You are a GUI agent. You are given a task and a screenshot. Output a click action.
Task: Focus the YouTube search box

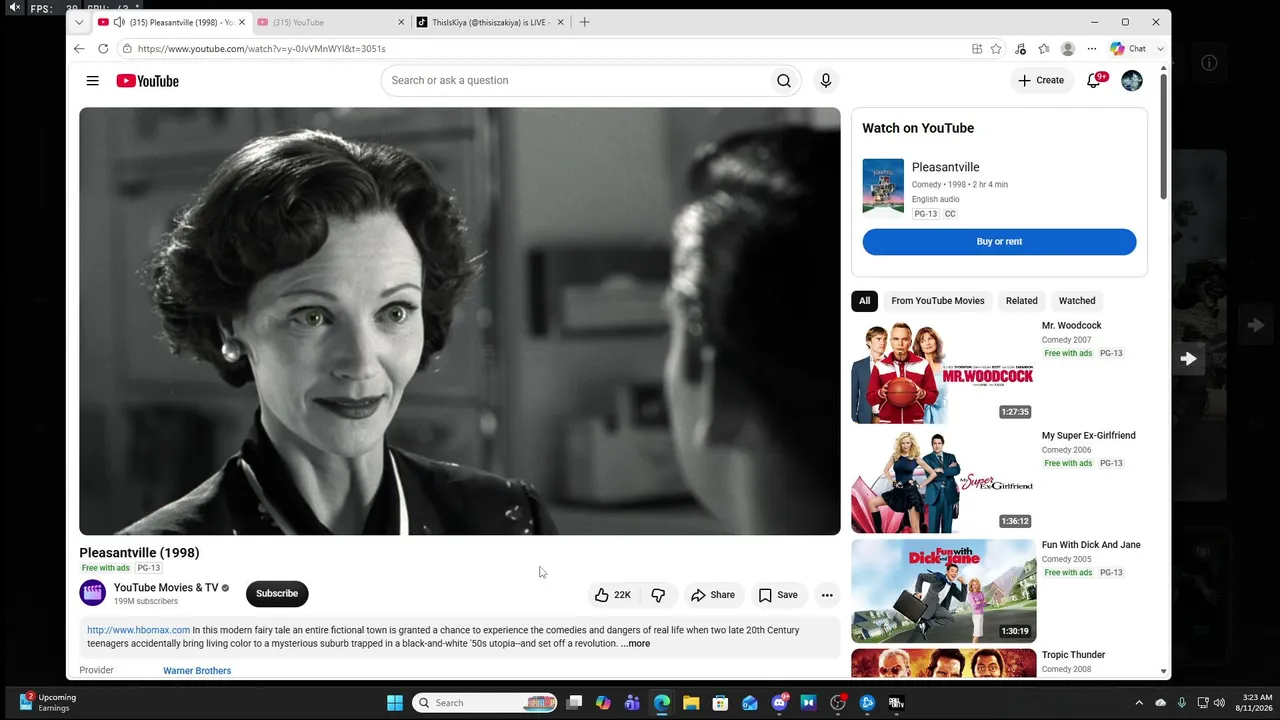575,81
